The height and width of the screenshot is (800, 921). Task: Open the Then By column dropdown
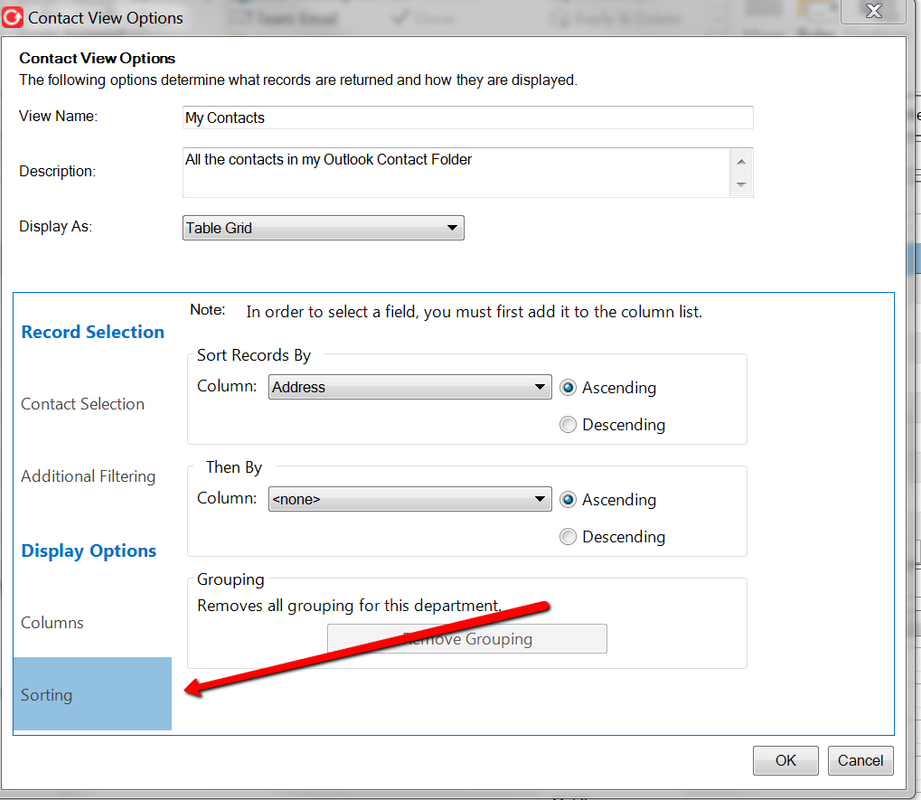(x=409, y=499)
